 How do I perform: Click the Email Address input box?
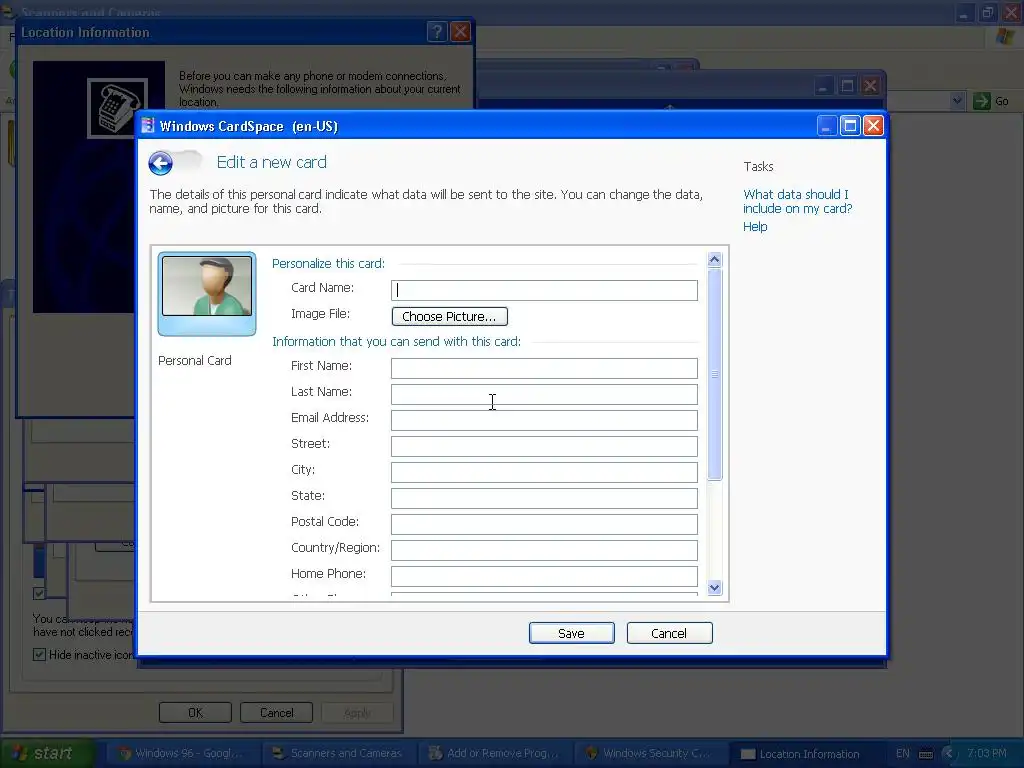(544, 420)
